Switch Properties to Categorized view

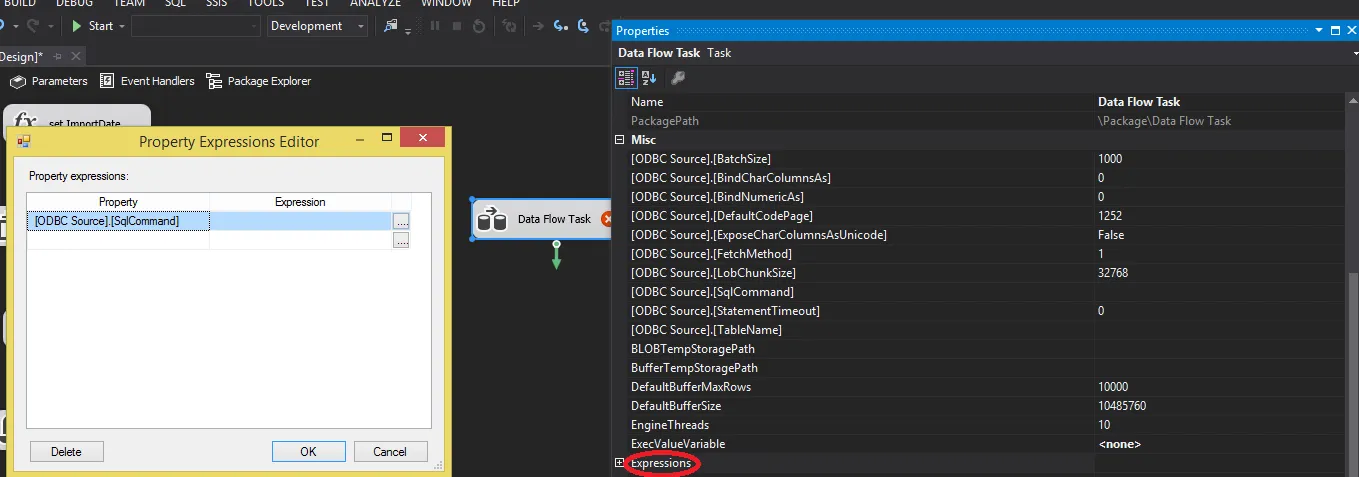(x=626, y=77)
